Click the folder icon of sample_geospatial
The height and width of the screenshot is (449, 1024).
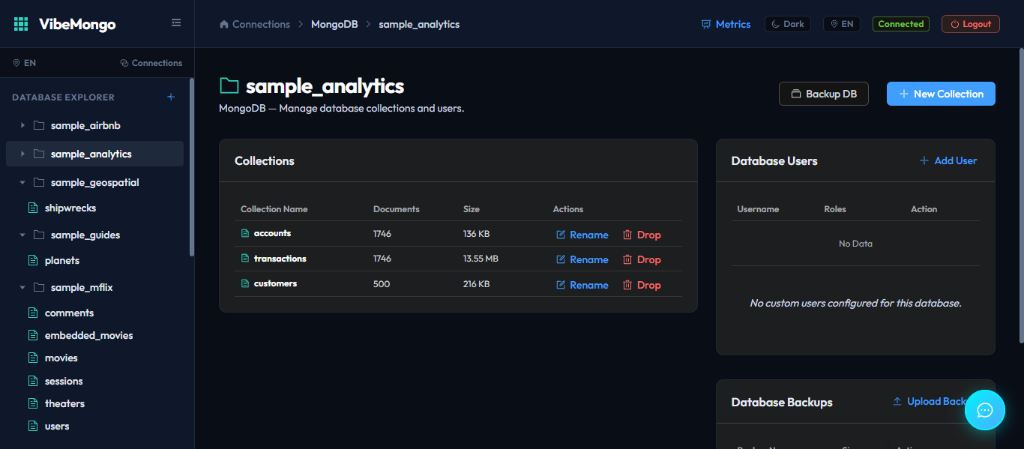39,182
